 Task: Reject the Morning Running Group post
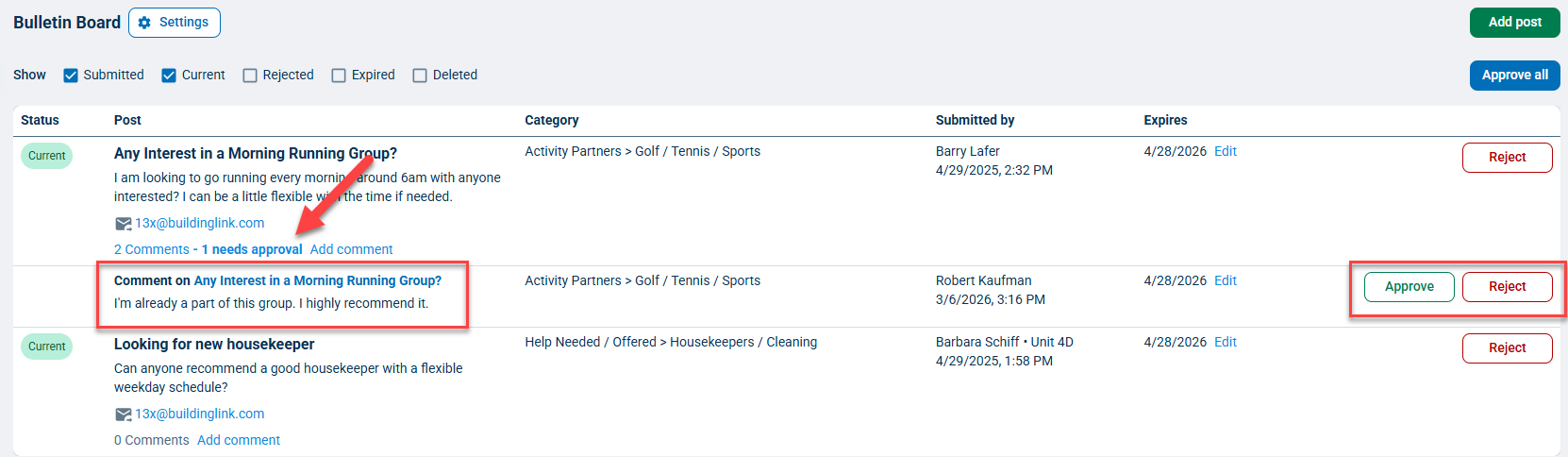[x=1507, y=158]
